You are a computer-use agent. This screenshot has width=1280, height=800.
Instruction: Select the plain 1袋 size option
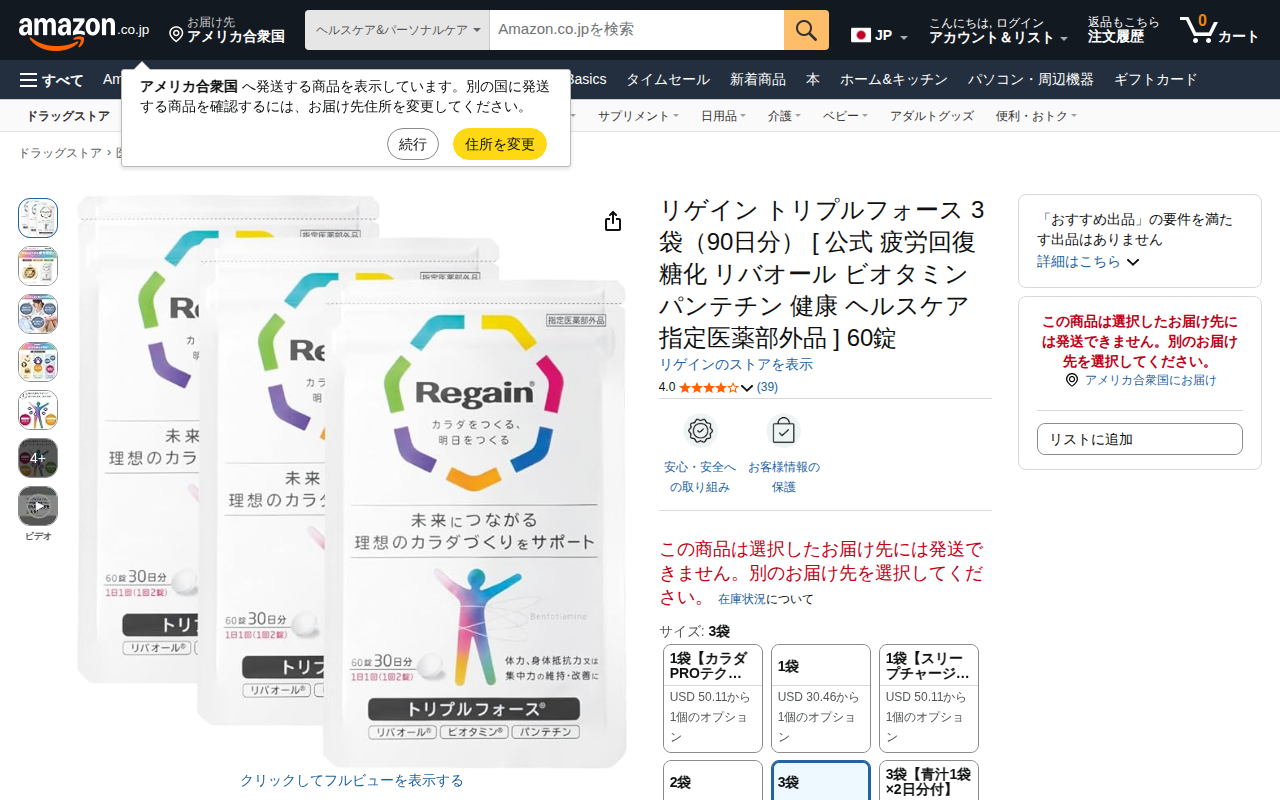coord(821,698)
